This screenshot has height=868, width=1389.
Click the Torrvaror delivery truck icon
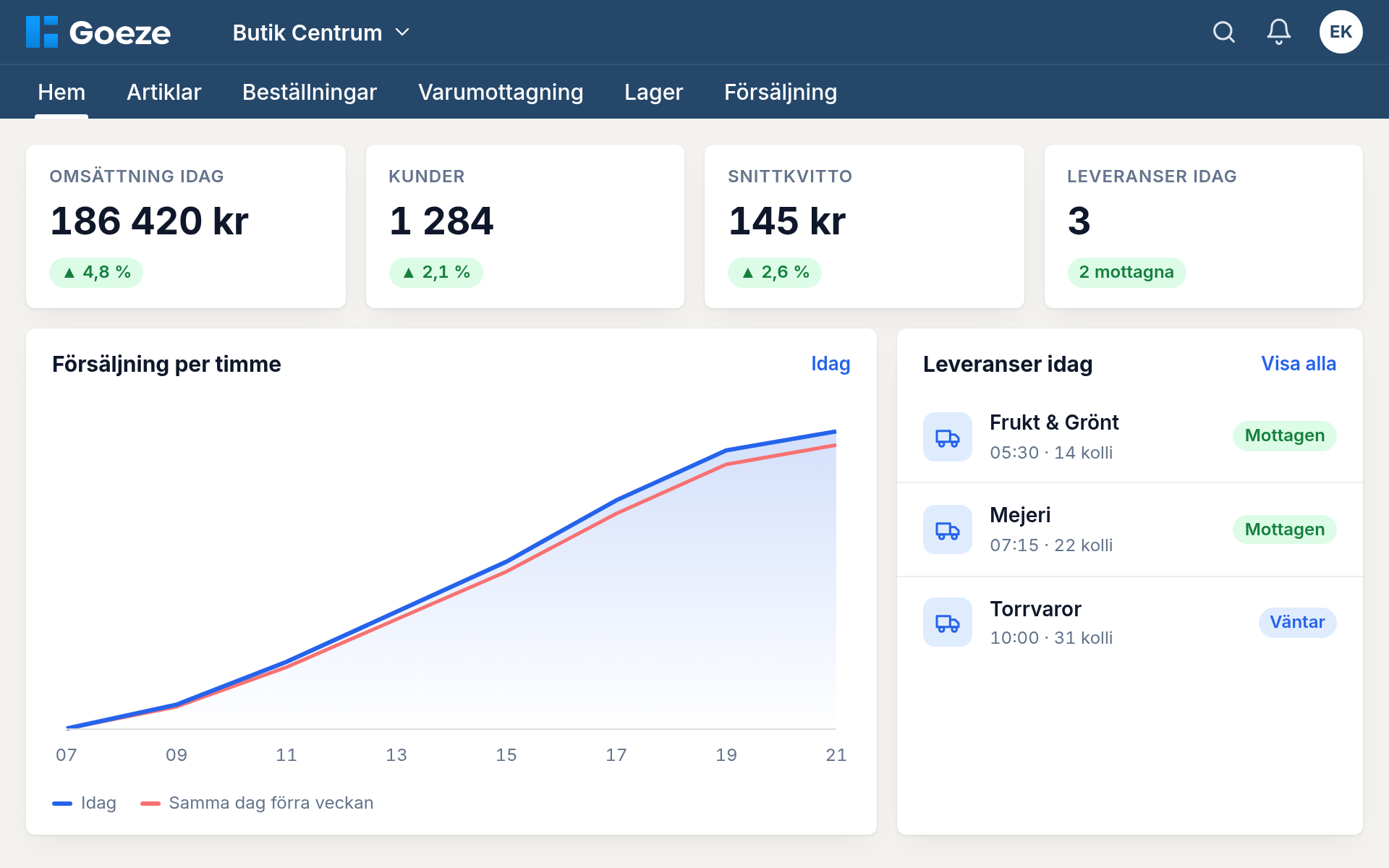pyautogui.click(x=948, y=622)
